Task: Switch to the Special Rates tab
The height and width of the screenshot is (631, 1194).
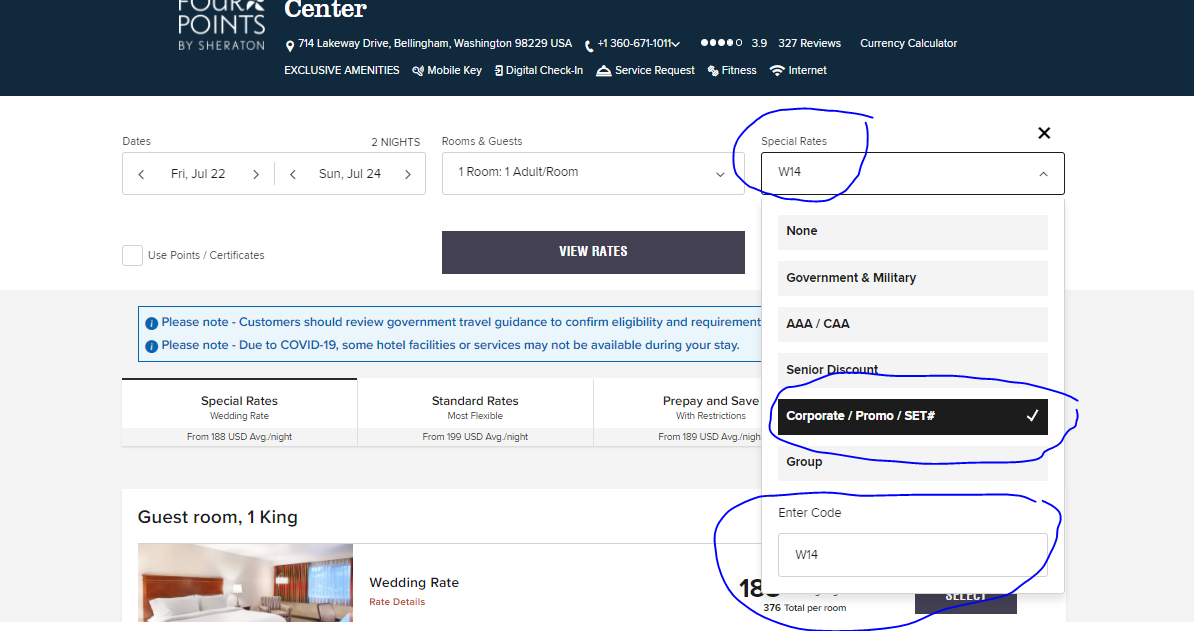Action: click(x=239, y=412)
